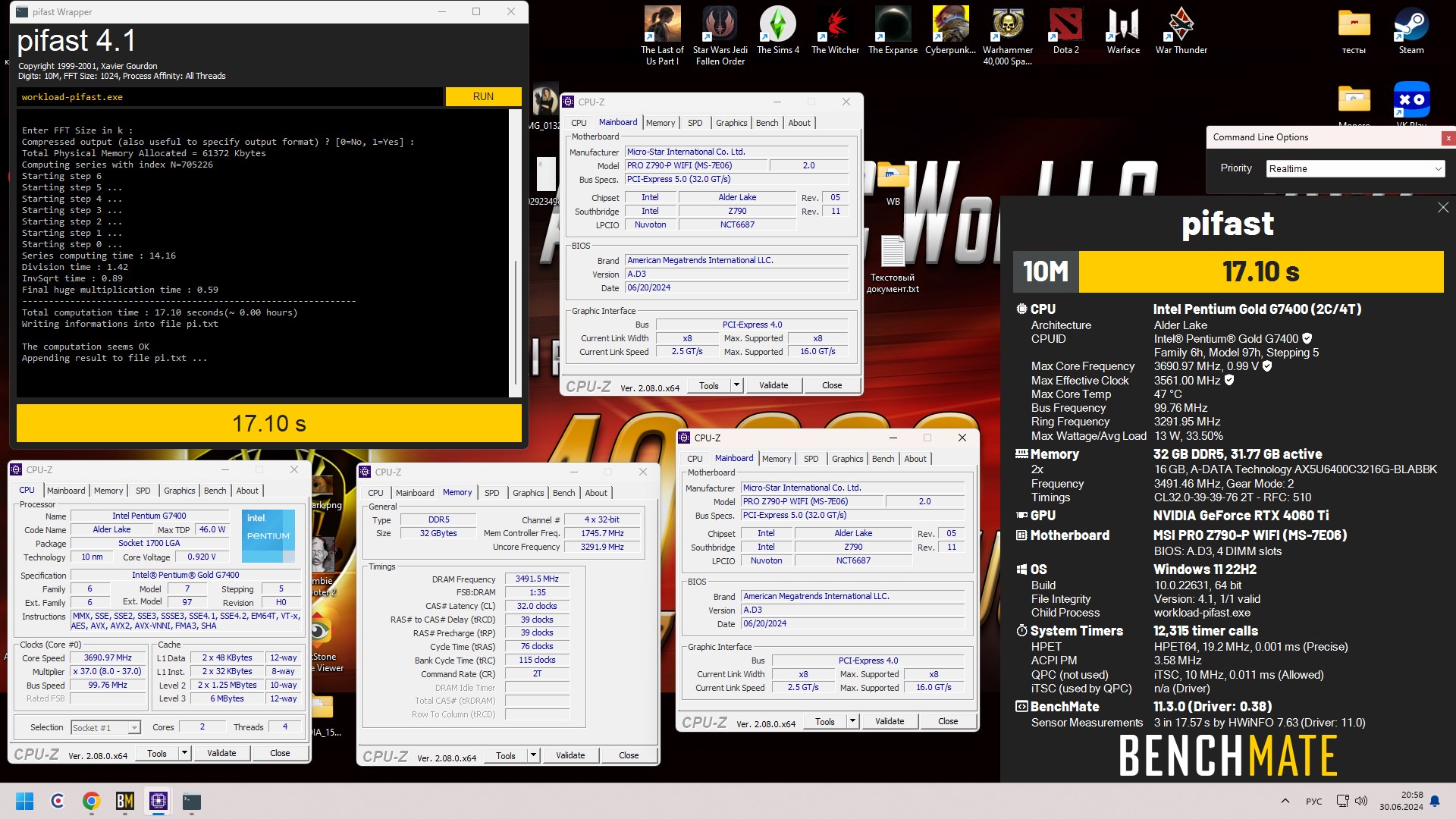Launch Cyberpunk desktop shortcut
This screenshot has width=1456, height=819.
[x=950, y=30]
